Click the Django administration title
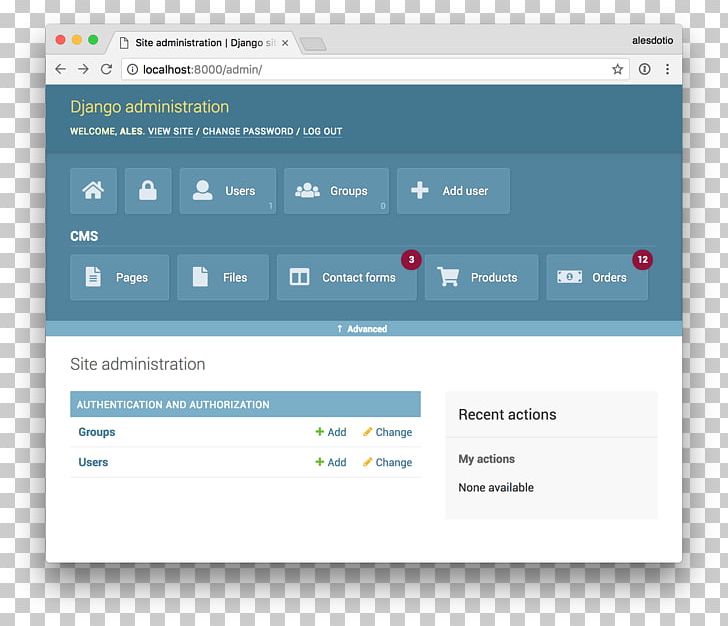728x626 pixels. pyautogui.click(x=150, y=107)
